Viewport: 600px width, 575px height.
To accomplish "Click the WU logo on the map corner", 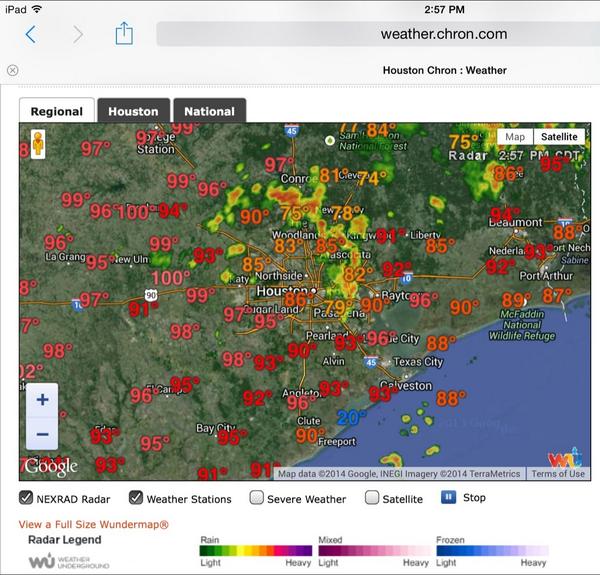I will tap(563, 458).
